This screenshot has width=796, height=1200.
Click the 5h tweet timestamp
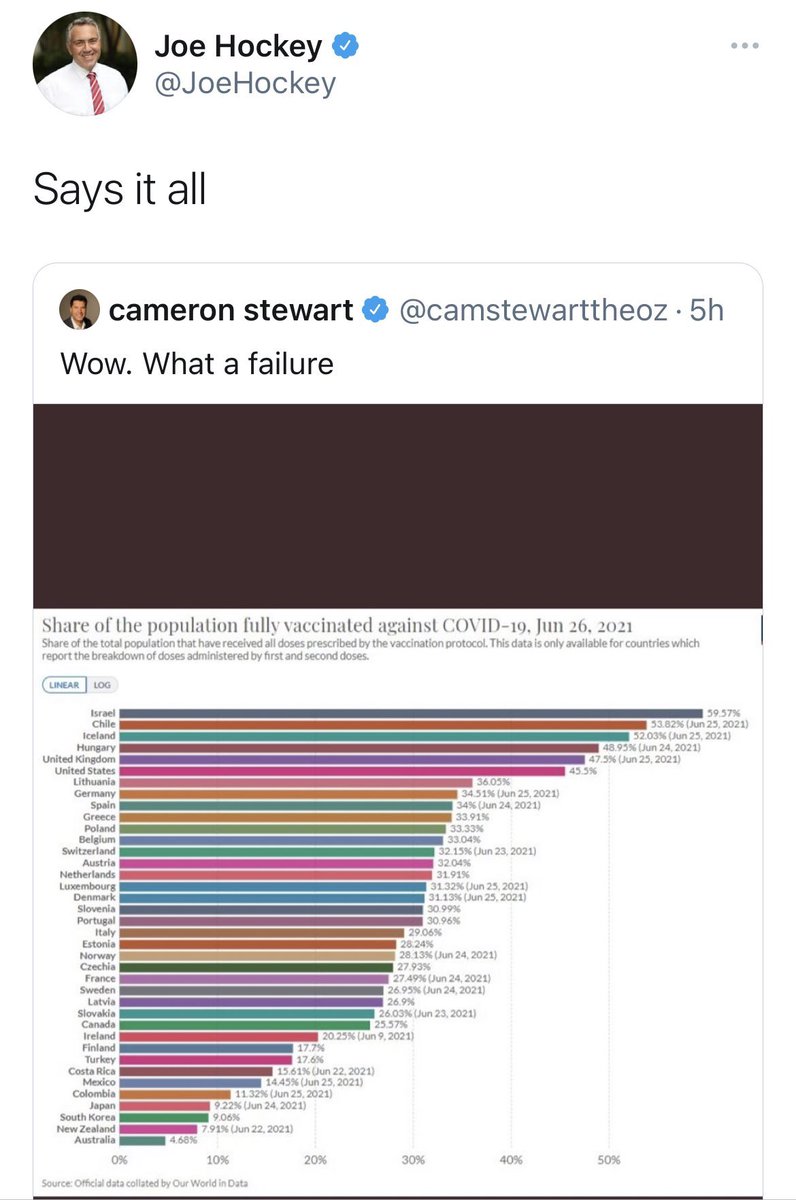(706, 311)
